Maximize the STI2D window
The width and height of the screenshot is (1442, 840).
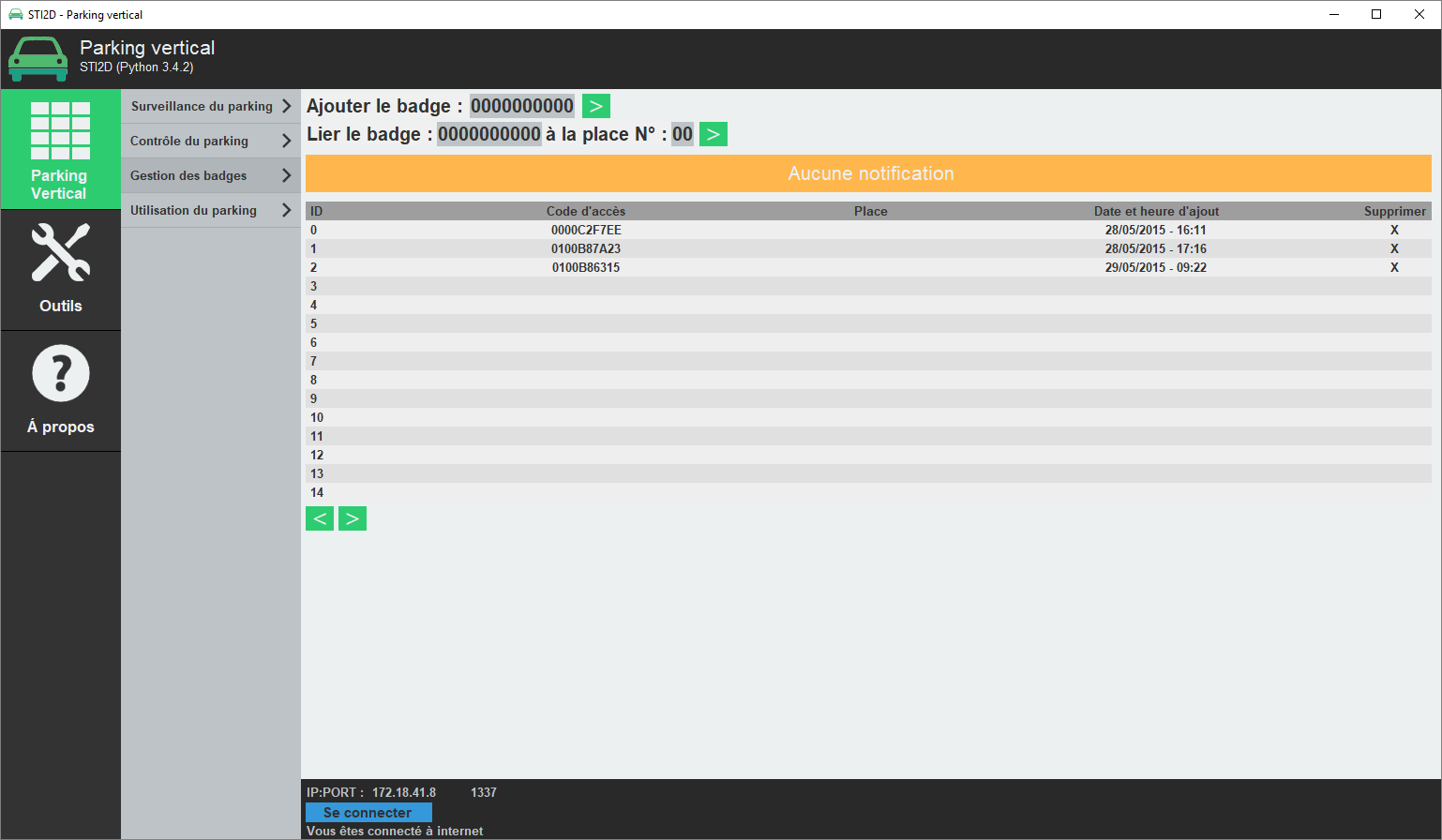pyautogui.click(x=1376, y=14)
